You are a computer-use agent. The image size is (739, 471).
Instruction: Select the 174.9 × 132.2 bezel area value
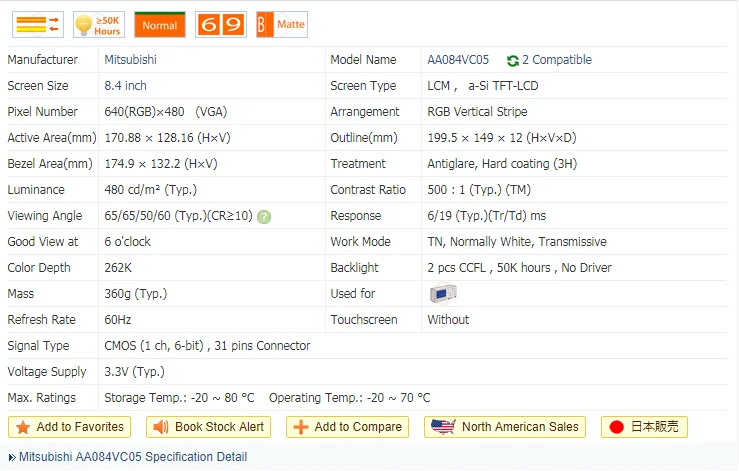[x=161, y=164]
